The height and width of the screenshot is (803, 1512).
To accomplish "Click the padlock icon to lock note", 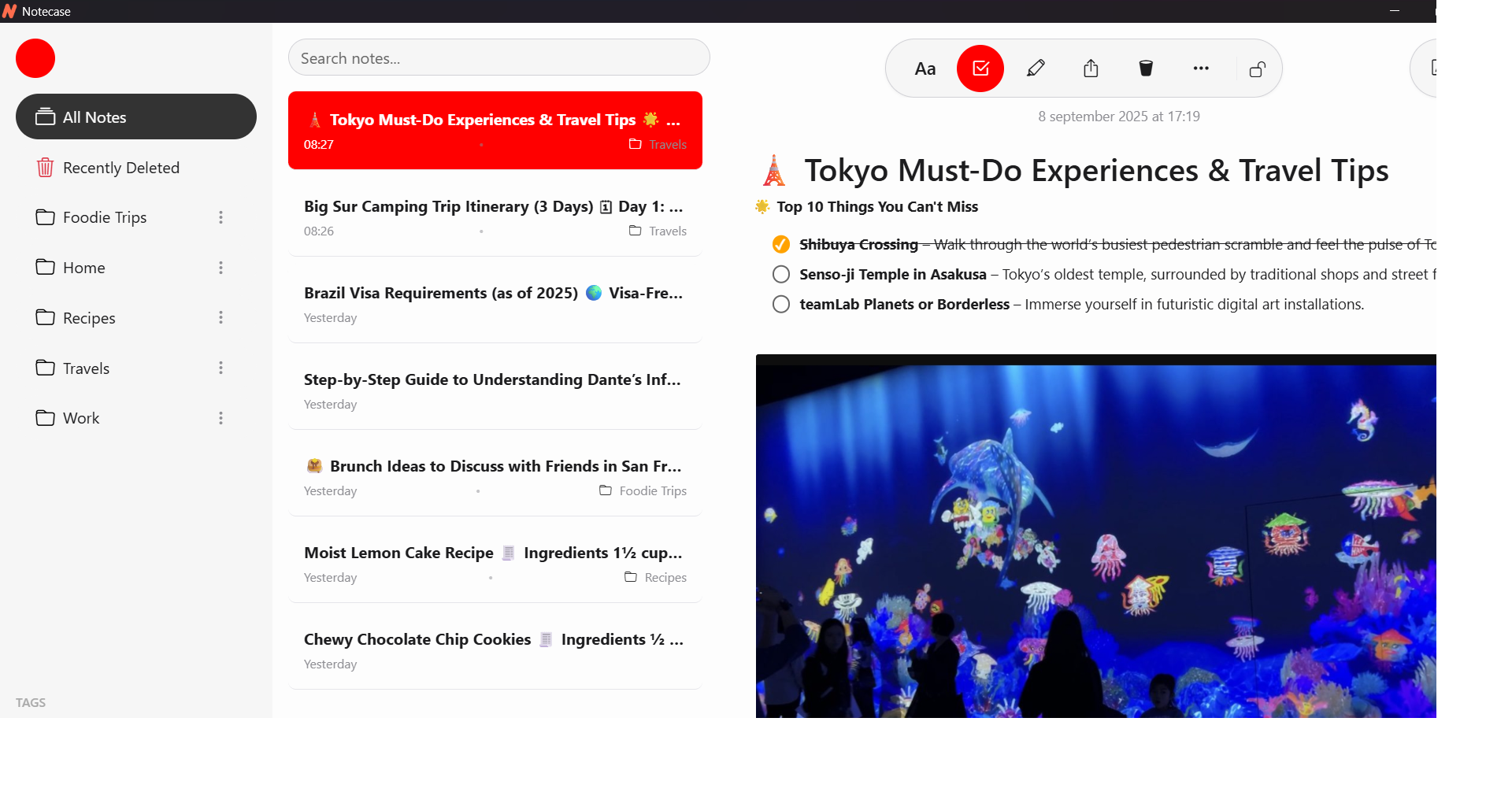I will (1258, 69).
